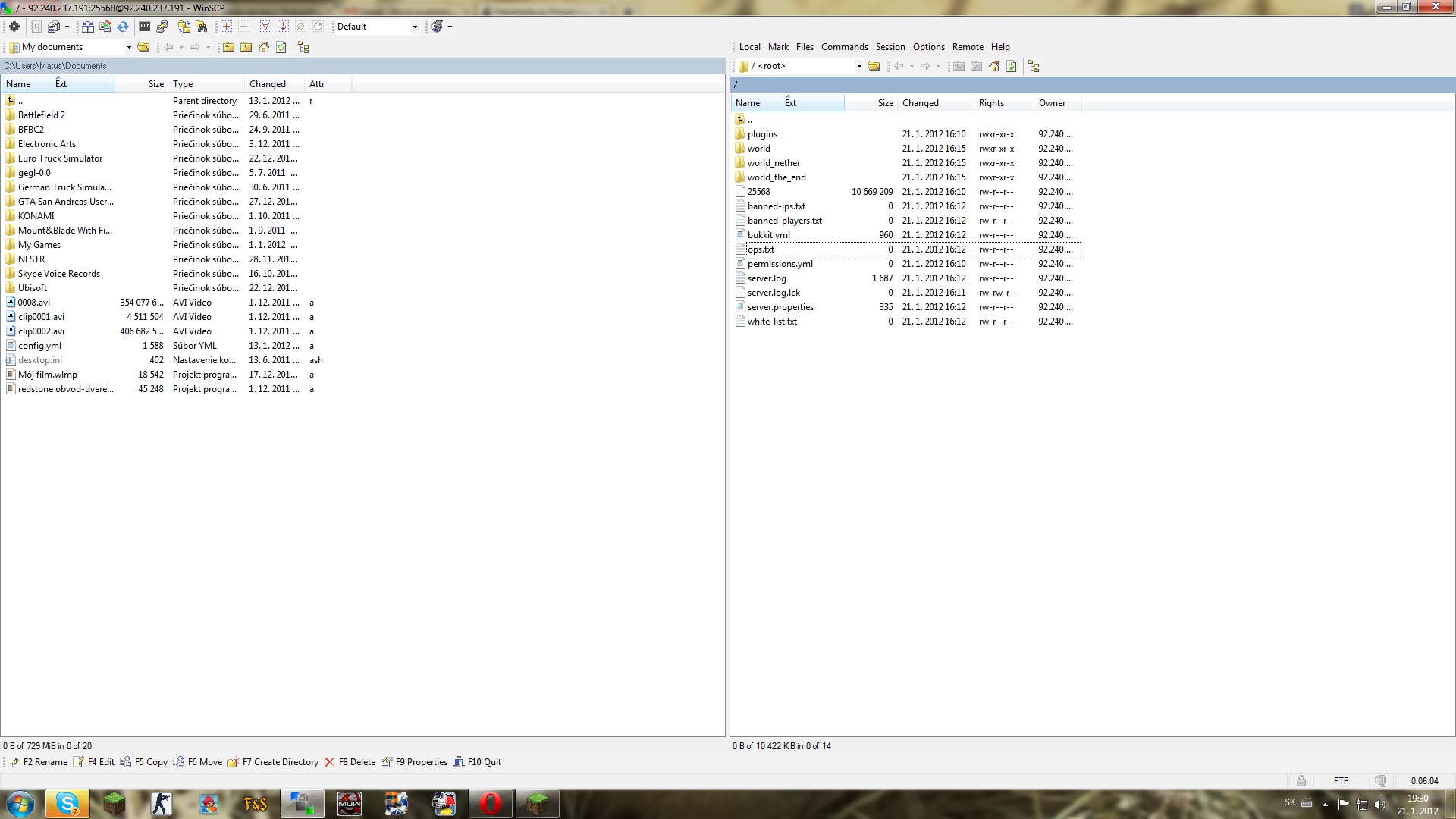Go to remote home directory icon
1456x819 pixels.
[x=993, y=66]
